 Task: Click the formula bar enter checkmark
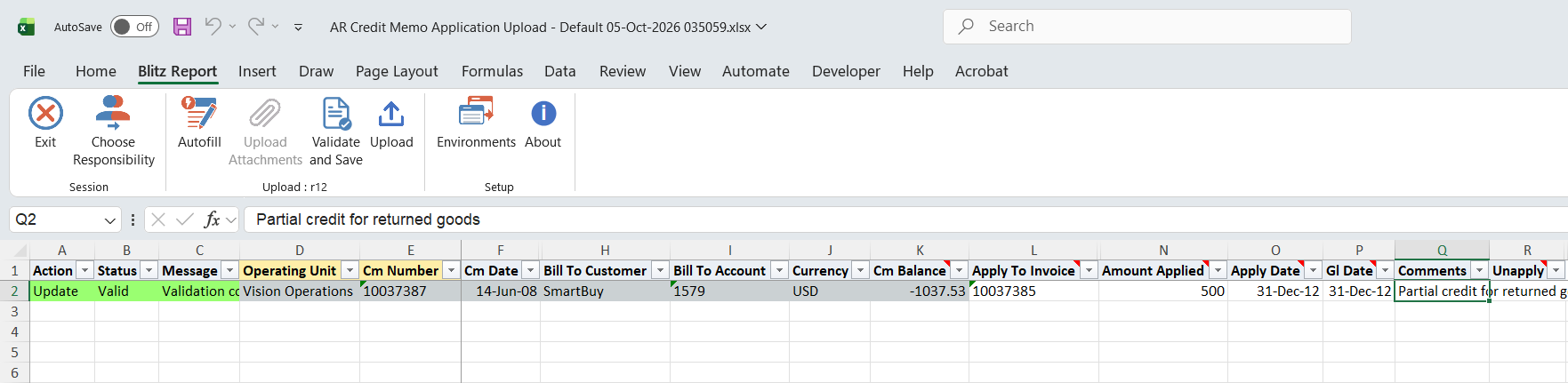185,219
